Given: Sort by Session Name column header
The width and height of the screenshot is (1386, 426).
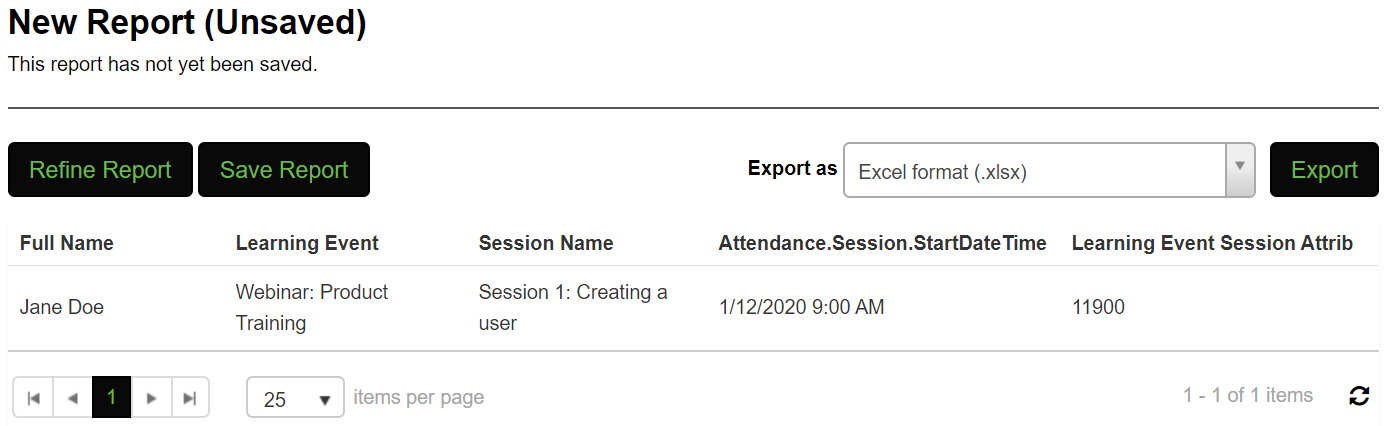Looking at the screenshot, I should (x=546, y=243).
